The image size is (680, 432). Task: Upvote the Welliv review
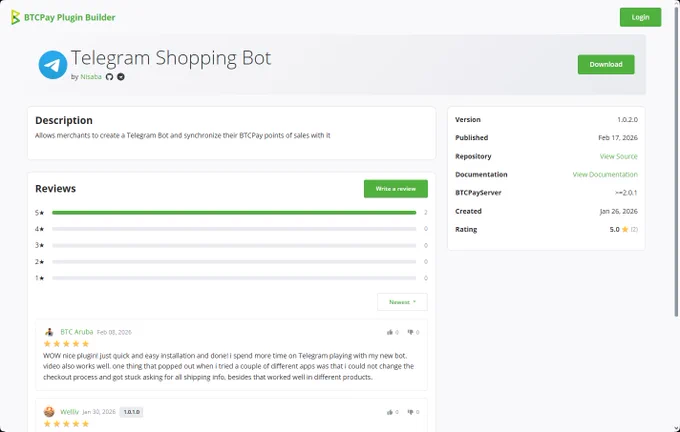(x=392, y=412)
